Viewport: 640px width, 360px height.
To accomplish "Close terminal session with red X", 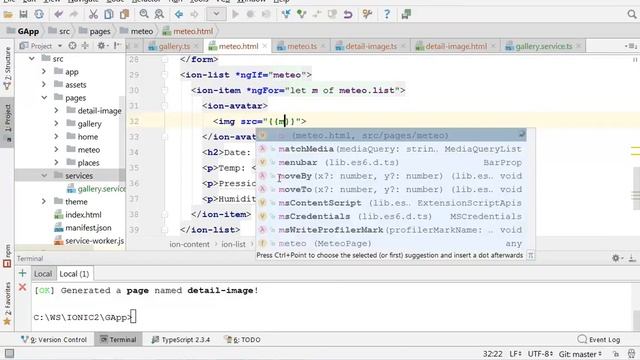I will coord(22,287).
